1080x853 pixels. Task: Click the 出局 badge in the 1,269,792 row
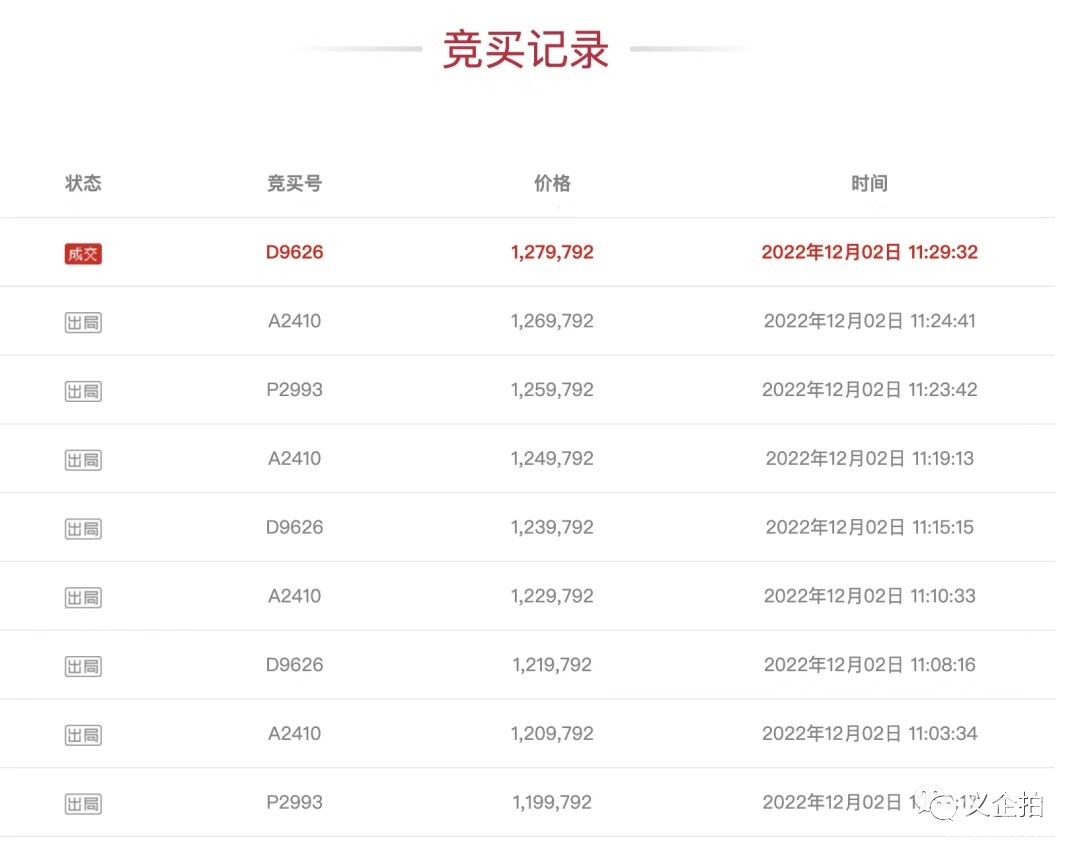83,322
